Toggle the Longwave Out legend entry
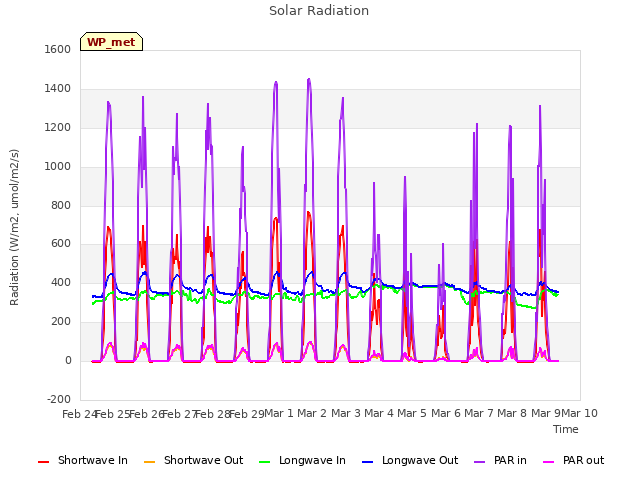 pyautogui.click(x=410, y=460)
